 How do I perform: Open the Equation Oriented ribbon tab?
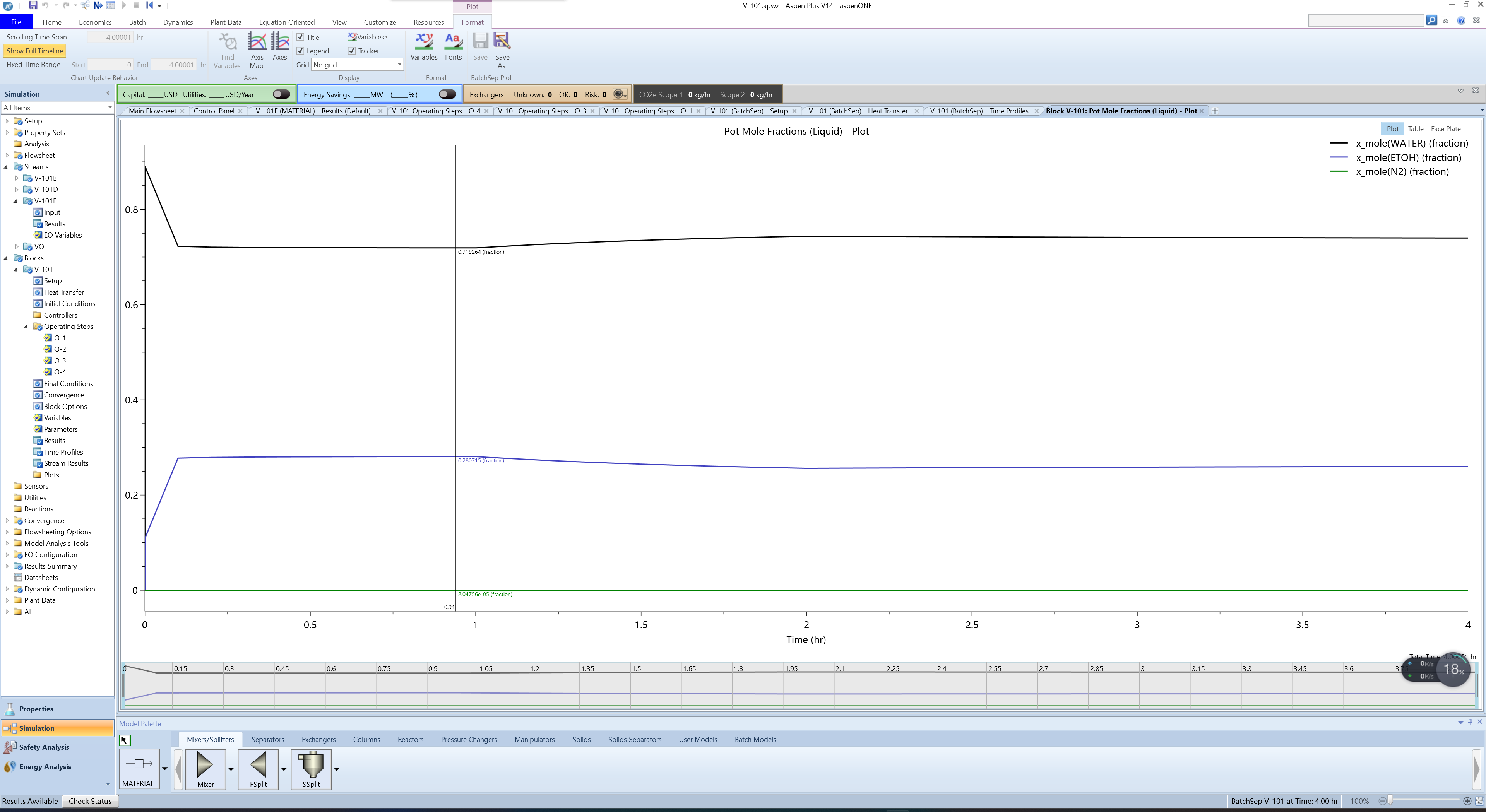[x=287, y=22]
